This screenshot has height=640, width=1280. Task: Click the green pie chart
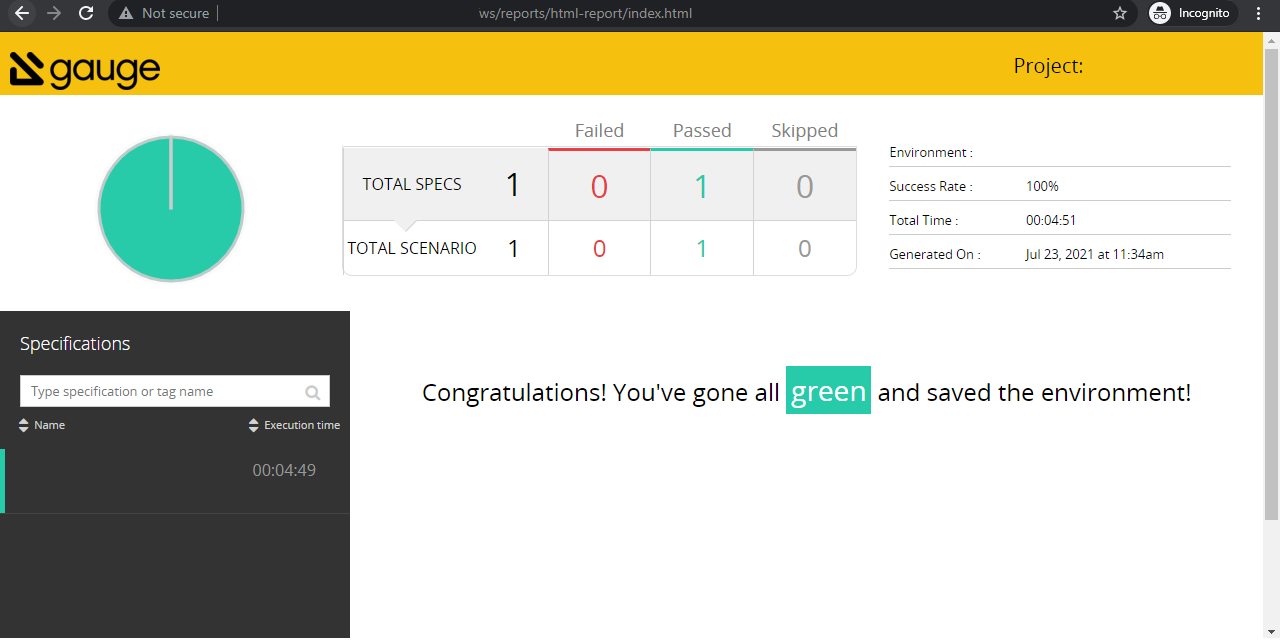[x=170, y=207]
